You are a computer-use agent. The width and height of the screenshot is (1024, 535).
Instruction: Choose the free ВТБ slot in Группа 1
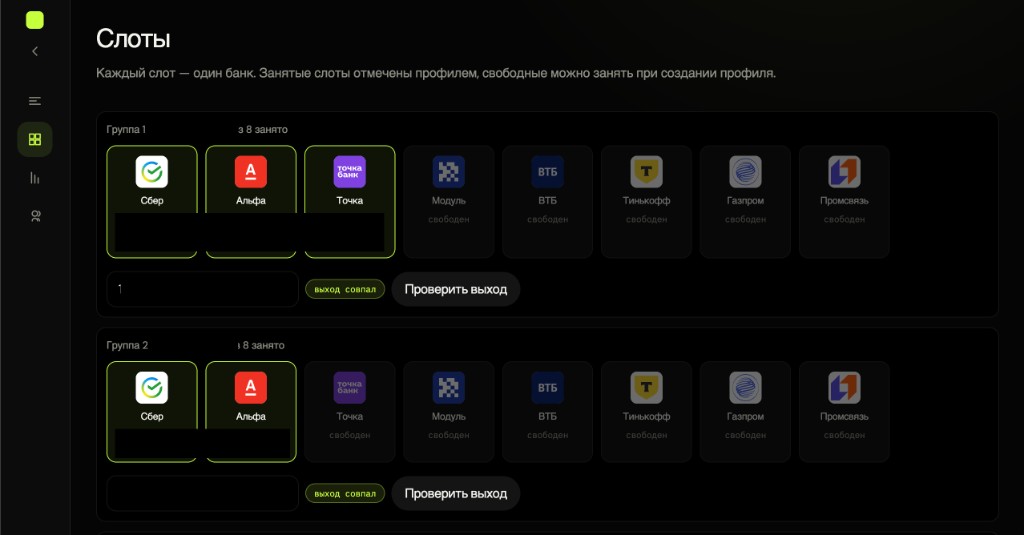[x=547, y=202]
